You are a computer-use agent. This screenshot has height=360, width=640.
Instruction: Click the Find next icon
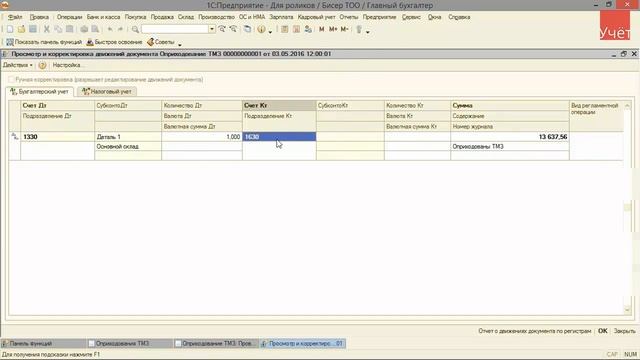click(x=222, y=29)
